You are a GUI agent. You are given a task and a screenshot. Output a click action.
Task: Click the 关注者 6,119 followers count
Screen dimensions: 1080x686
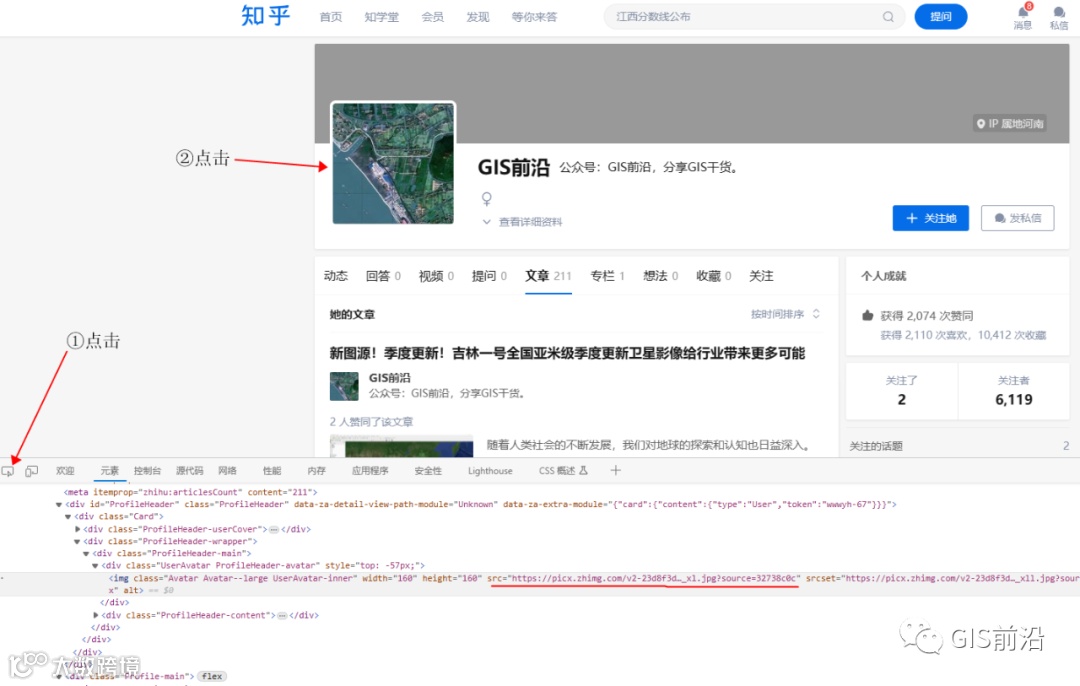coord(1013,391)
